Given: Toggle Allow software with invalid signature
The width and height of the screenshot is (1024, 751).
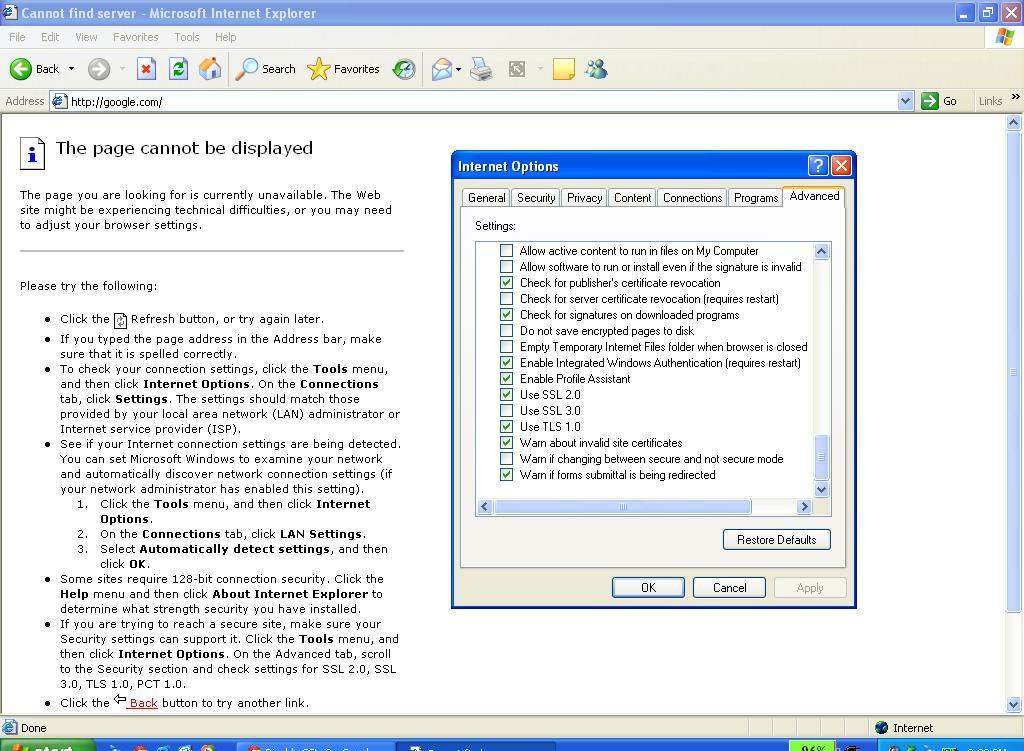Looking at the screenshot, I should (506, 266).
